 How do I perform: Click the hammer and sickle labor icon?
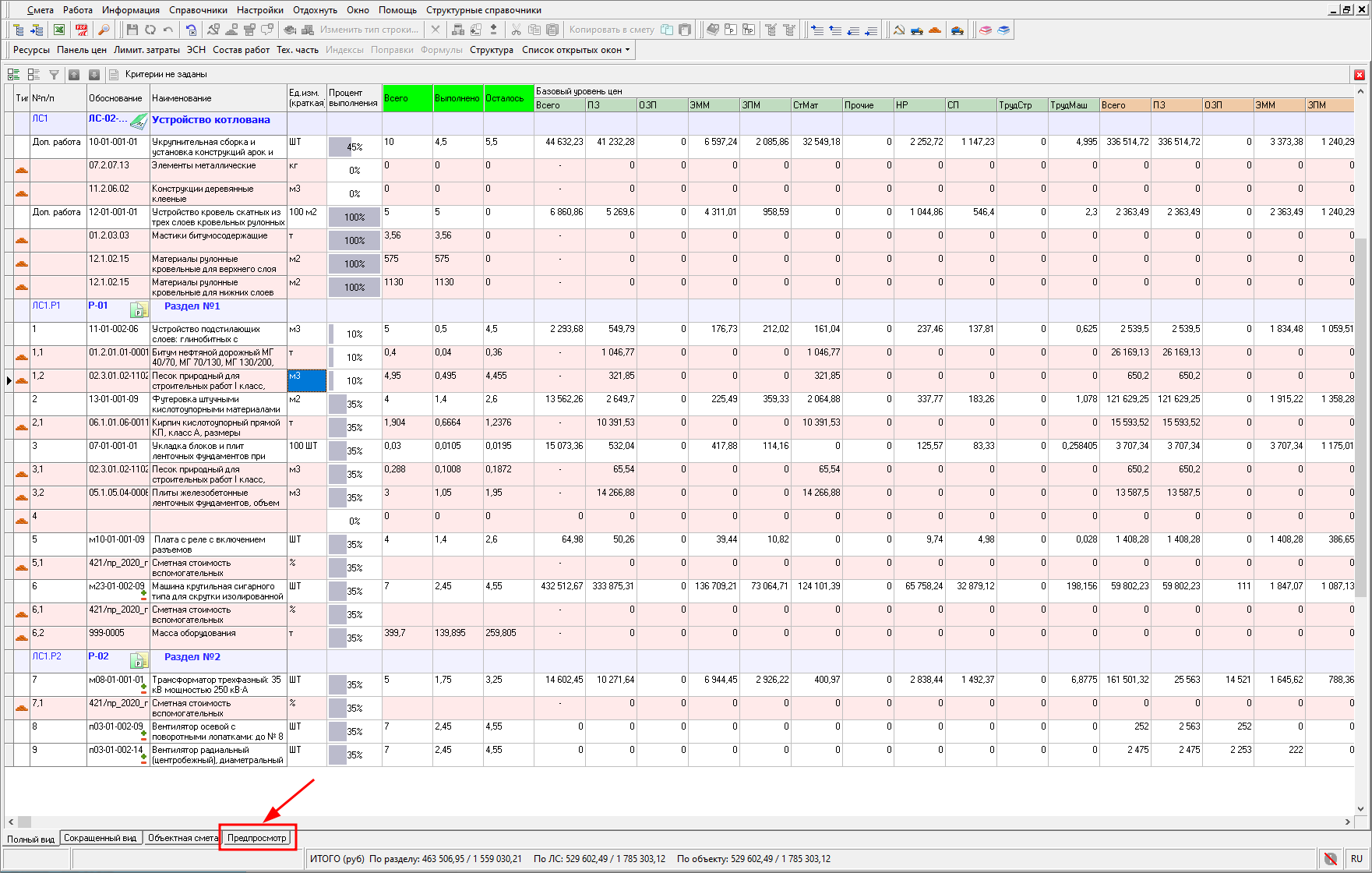898,30
